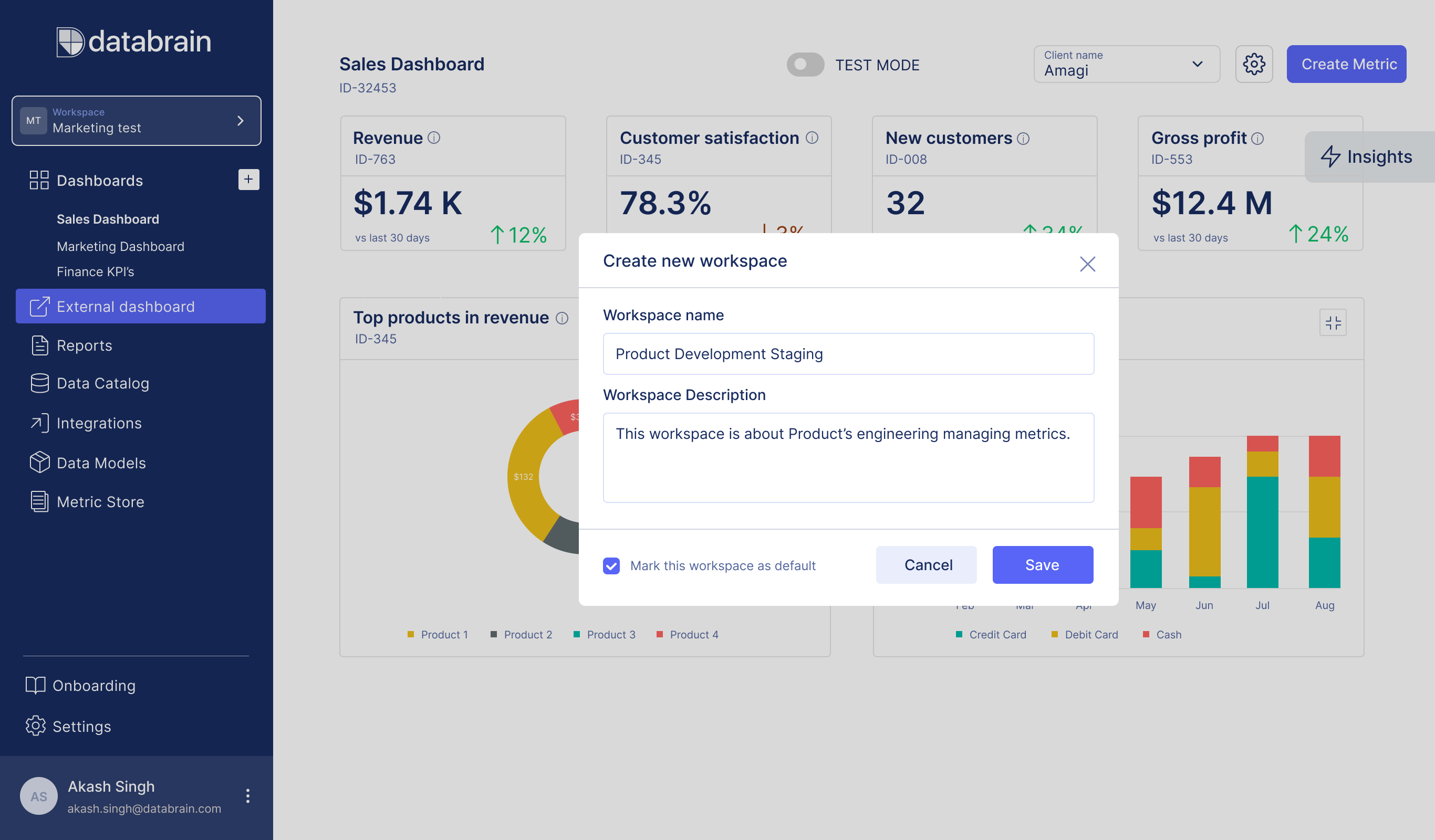Screen dimensions: 1435x840
Task: Click Cancel in the workspace dialog
Action: (x=926, y=564)
